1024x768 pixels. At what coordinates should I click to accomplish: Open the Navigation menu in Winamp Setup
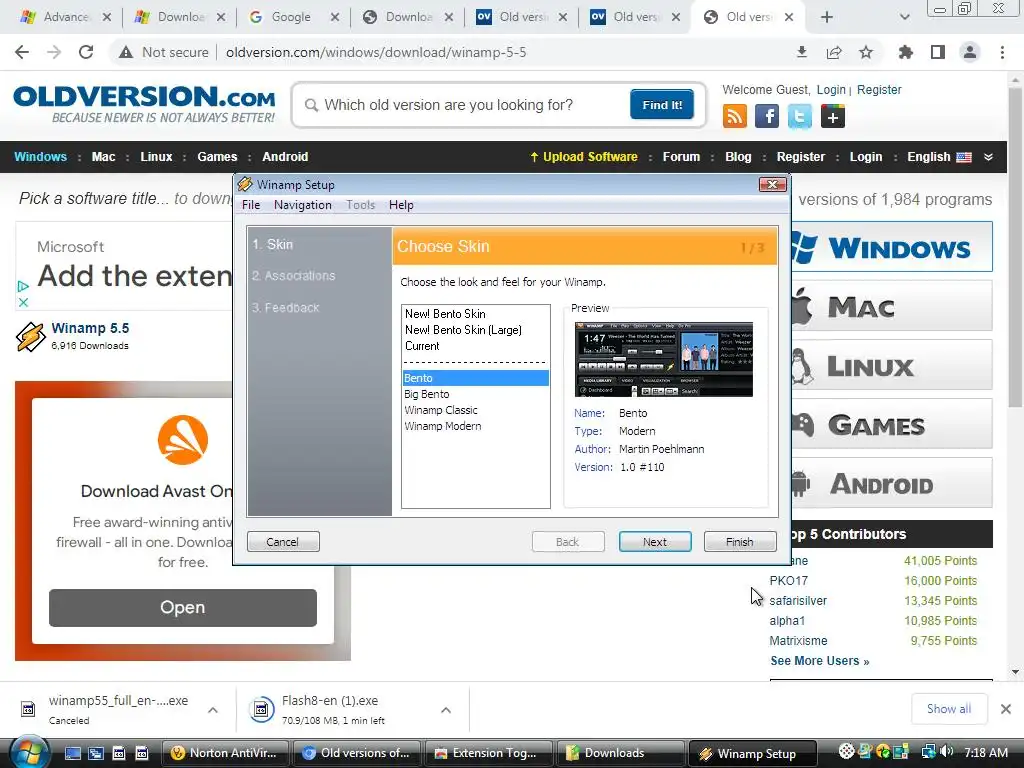(302, 205)
